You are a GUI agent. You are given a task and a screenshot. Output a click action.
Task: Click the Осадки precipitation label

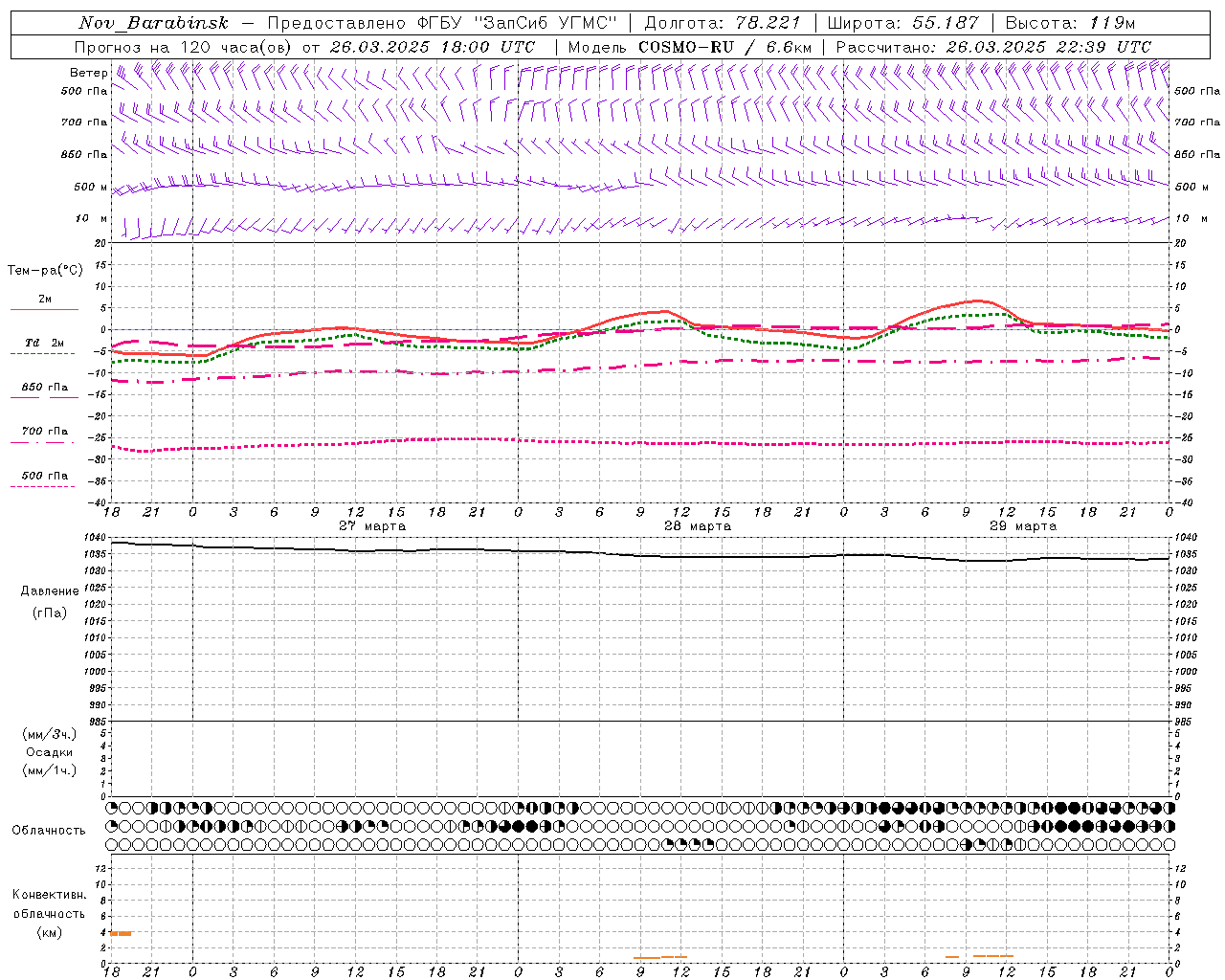(x=50, y=752)
